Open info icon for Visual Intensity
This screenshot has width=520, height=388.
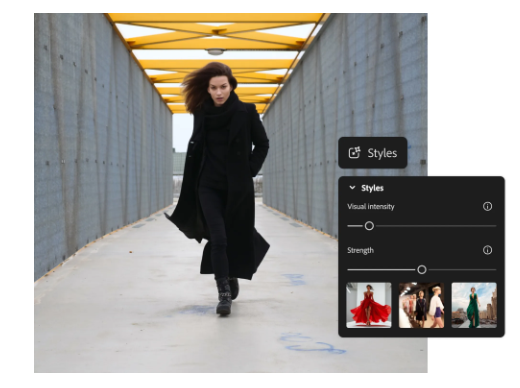[487, 206]
